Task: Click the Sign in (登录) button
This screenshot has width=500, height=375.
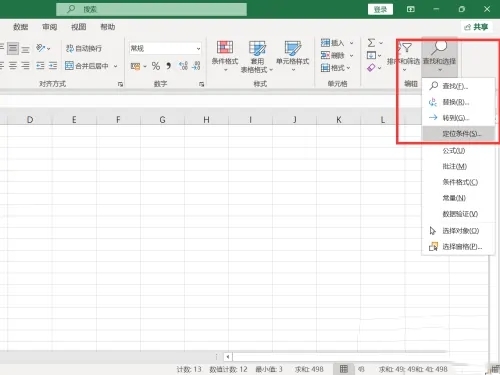Action: [380, 9]
